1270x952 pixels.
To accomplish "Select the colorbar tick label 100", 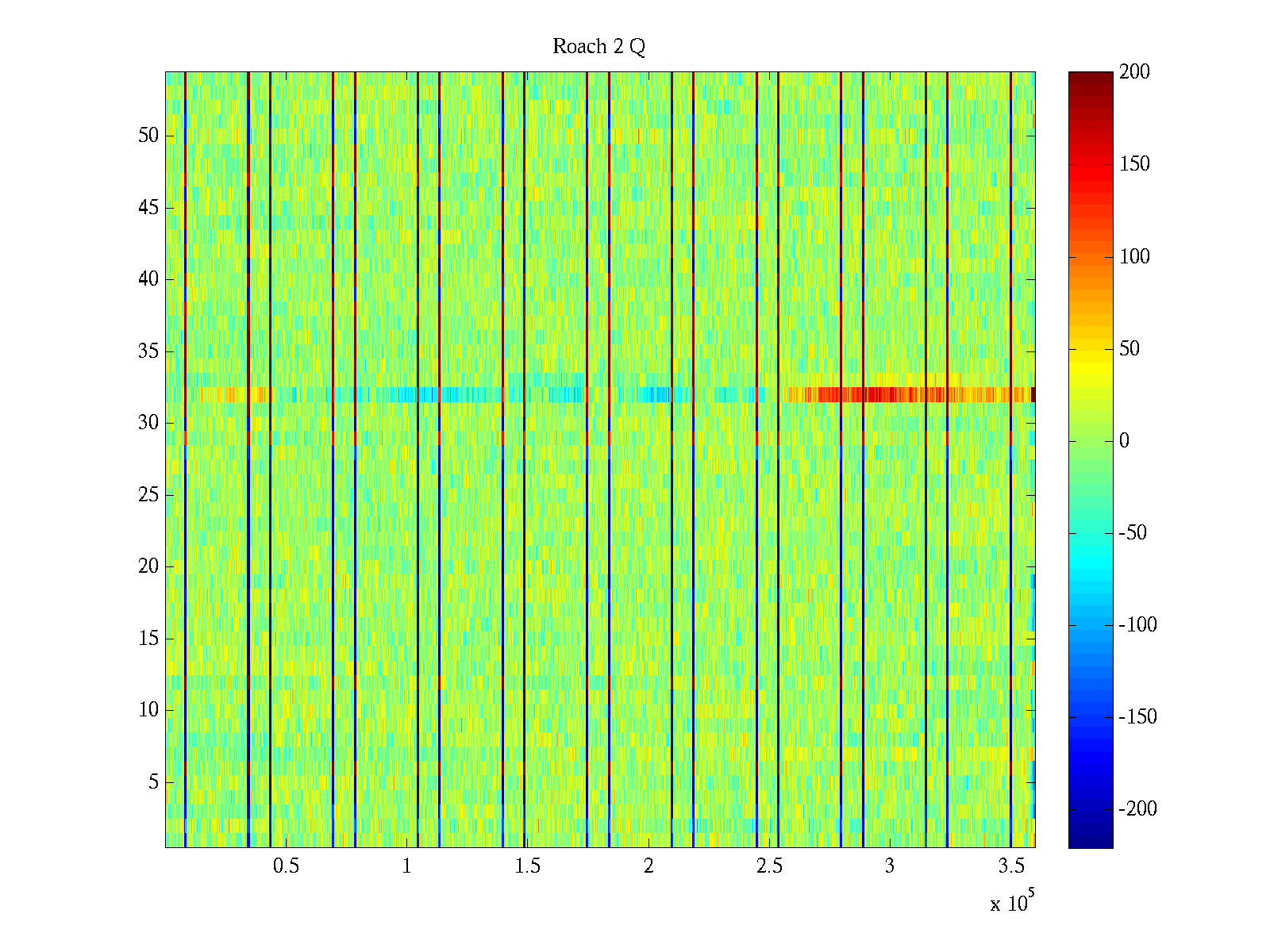I will [1134, 256].
